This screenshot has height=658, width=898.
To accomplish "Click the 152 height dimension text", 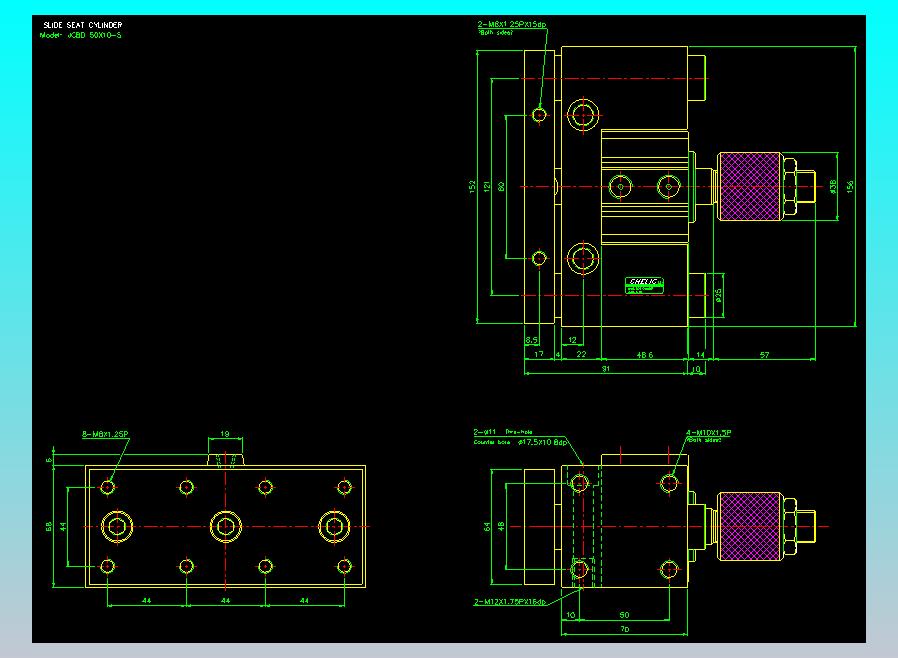I will click(x=472, y=187).
